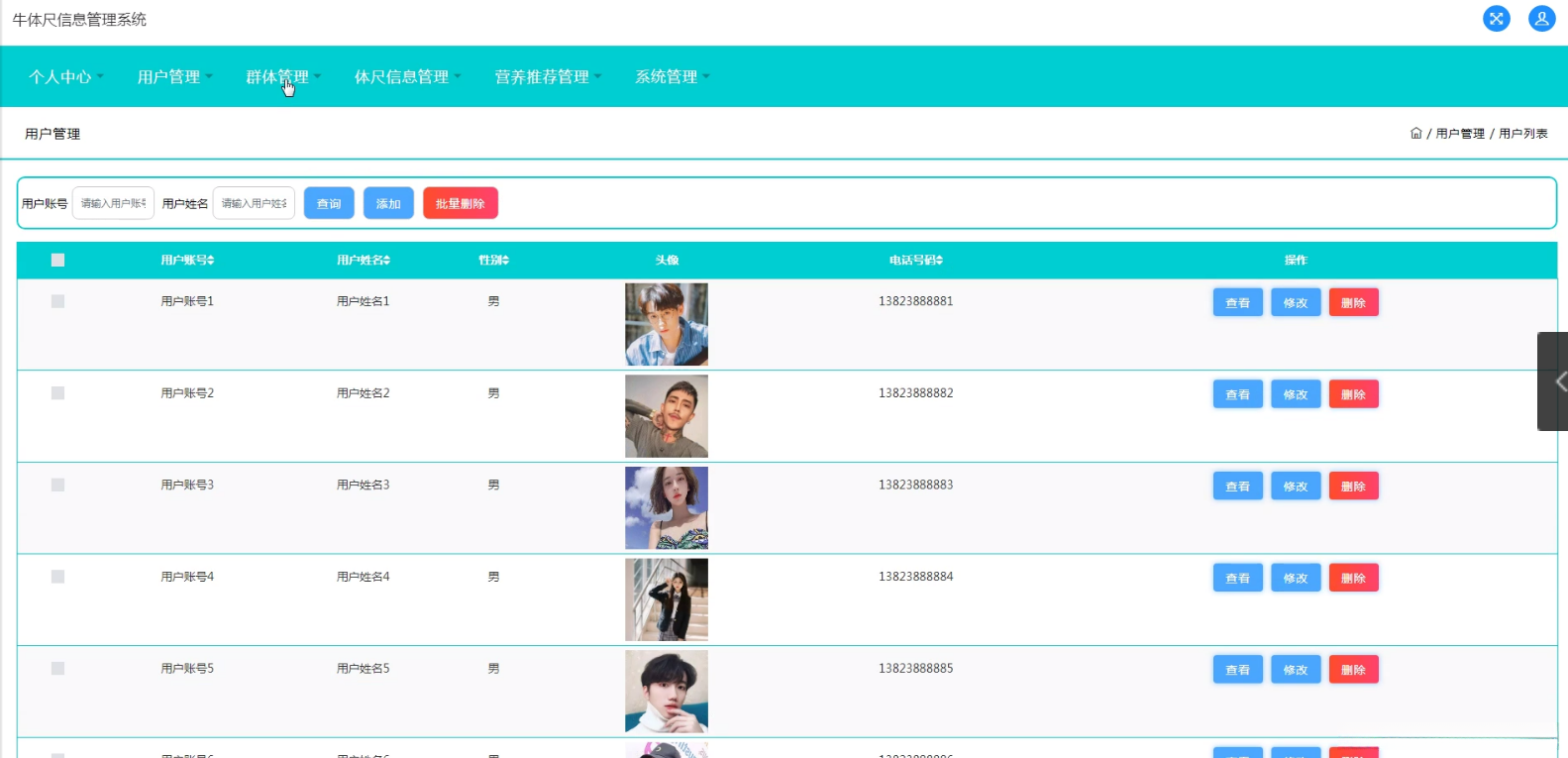Image resolution: width=1568 pixels, height=758 pixels.
Task: Select the 营养推荐管理 menu item
Action: 547,76
